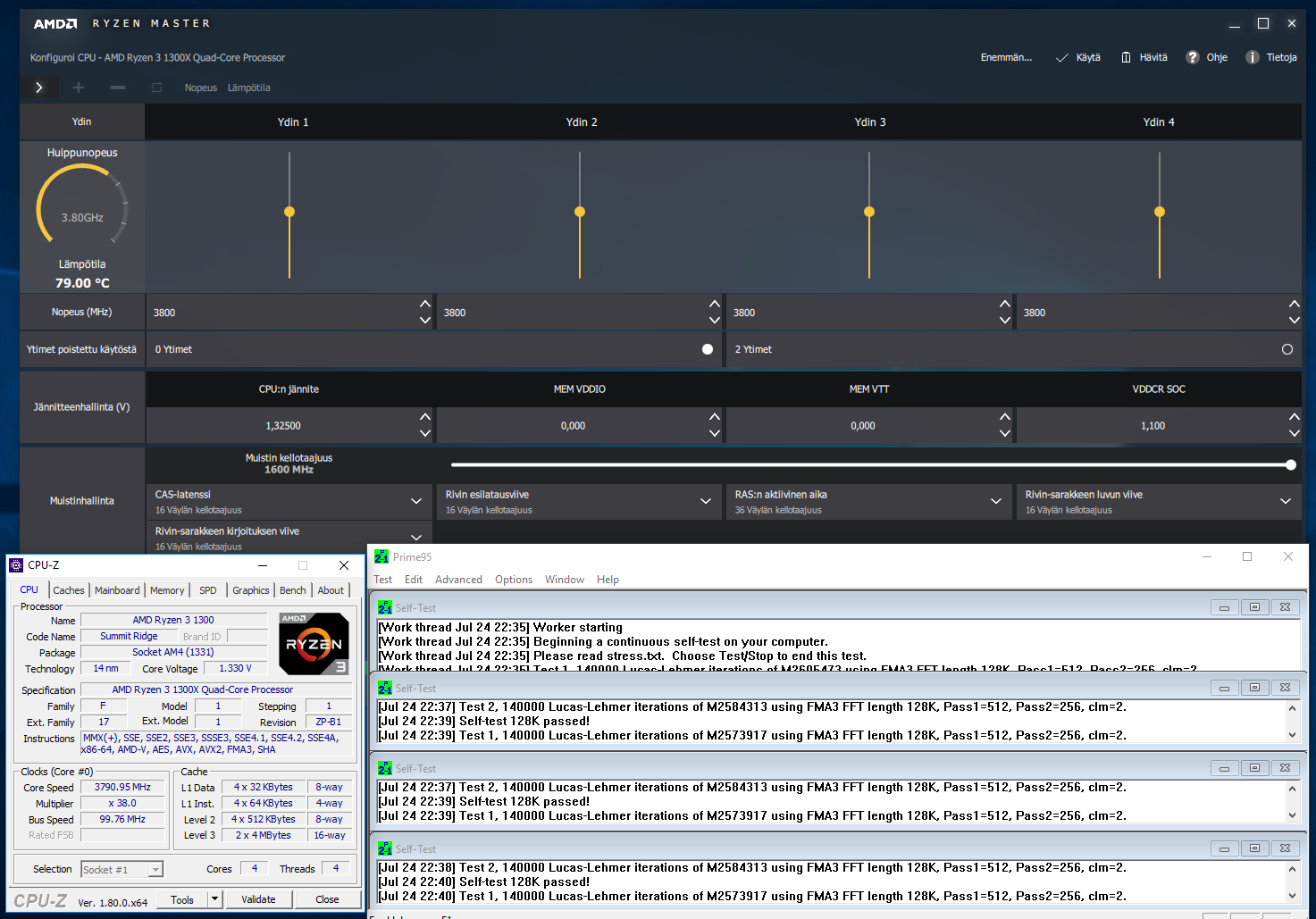Click the Hävitä trash discard button

[1144, 57]
